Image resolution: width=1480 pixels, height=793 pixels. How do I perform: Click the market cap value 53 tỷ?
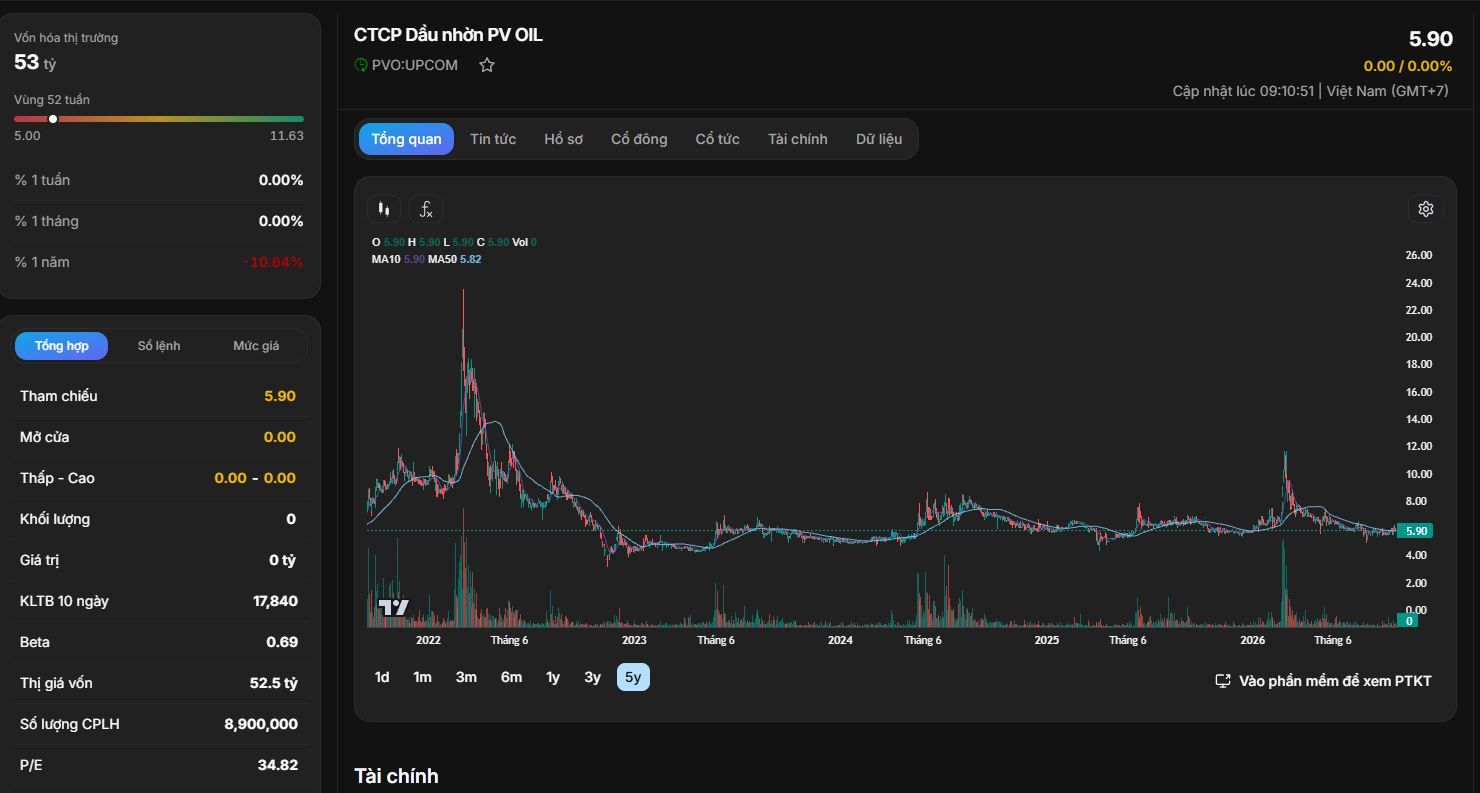pyautogui.click(x=35, y=62)
